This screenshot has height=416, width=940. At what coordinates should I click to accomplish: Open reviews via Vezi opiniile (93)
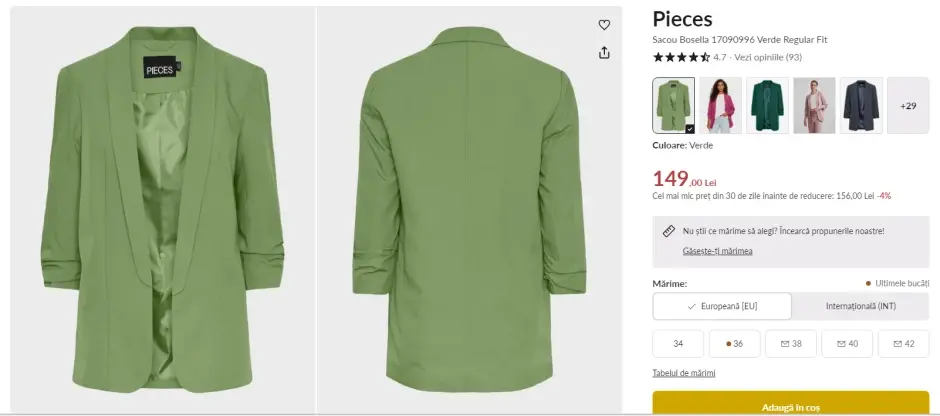766,57
